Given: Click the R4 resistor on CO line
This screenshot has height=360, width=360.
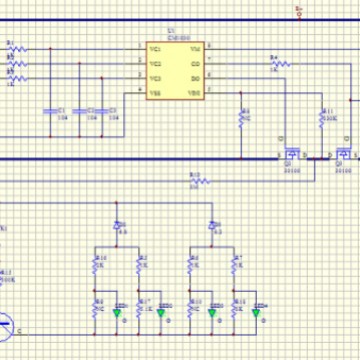Looking at the screenshot, I should pyautogui.click(x=281, y=64).
